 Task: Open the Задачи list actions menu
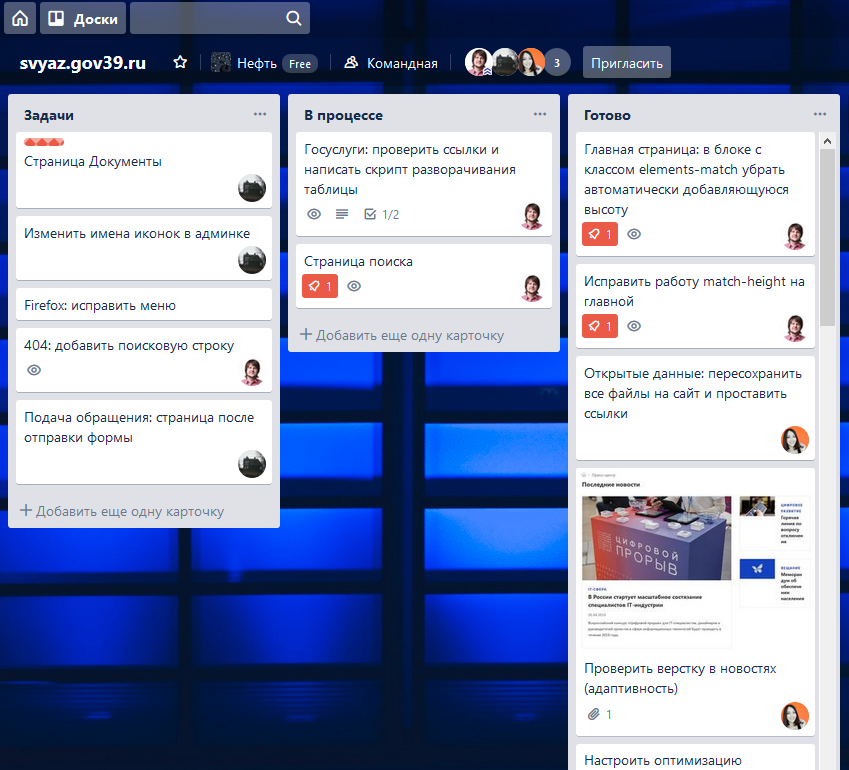pos(260,114)
